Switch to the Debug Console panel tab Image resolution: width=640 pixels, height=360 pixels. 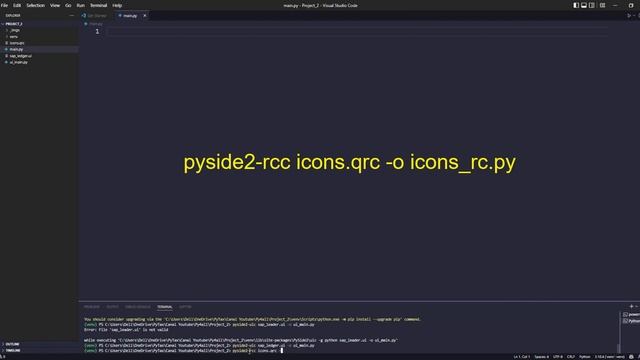coord(138,307)
